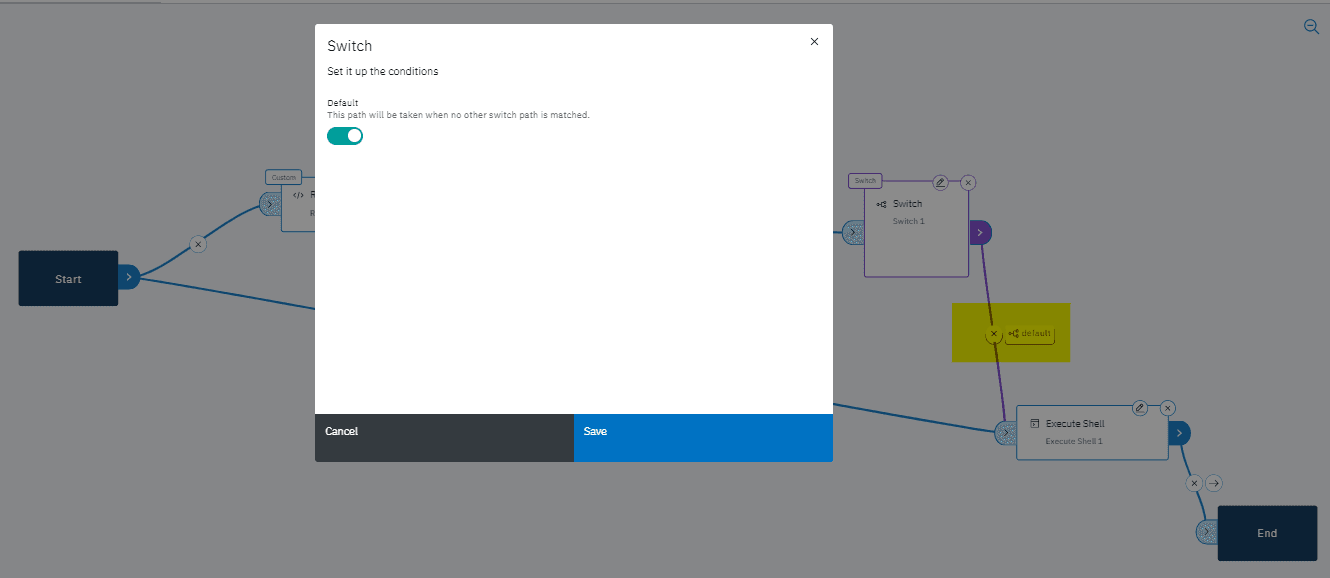Click the branch icon inside Switch node
This screenshot has height=578, width=1330.
pos(881,204)
